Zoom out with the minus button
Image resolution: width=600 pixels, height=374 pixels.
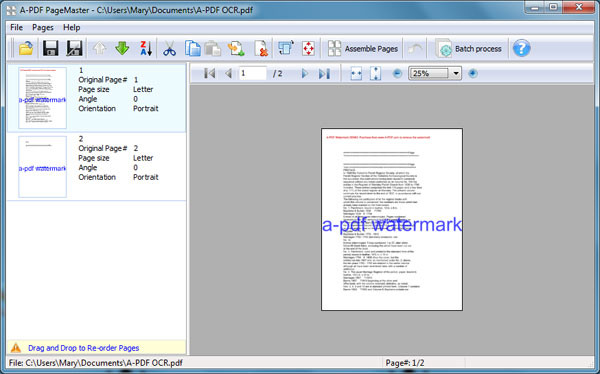[x=398, y=73]
